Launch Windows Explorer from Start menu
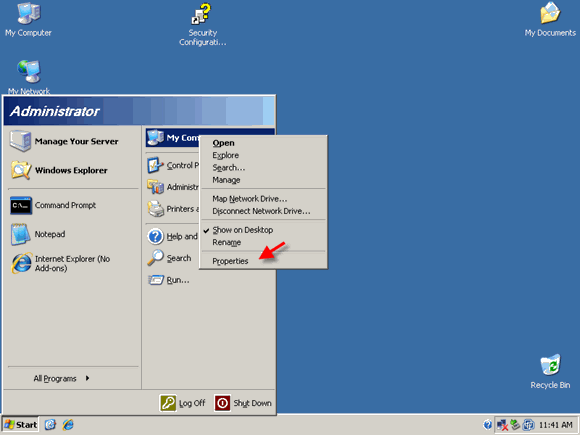The width and height of the screenshot is (580, 435). (72, 170)
